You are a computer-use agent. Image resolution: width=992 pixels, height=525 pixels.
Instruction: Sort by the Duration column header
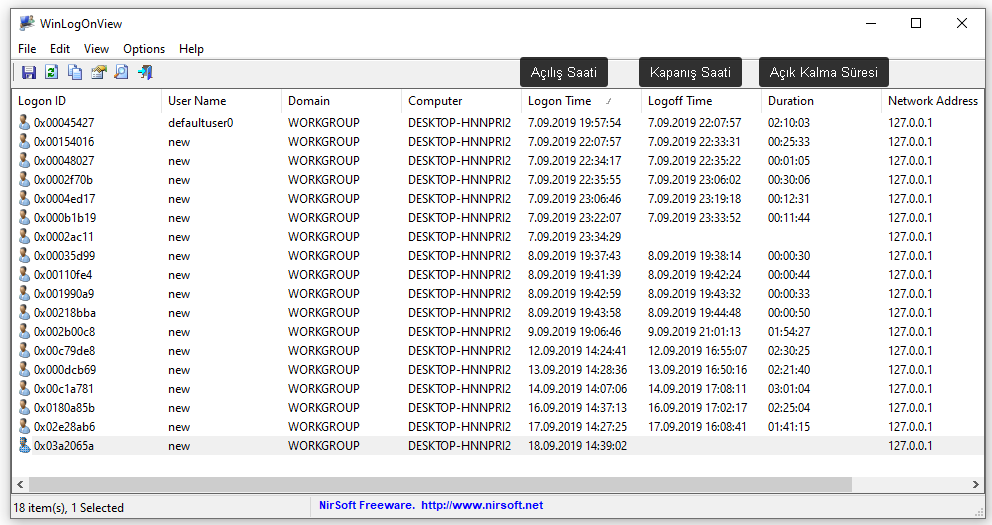pyautogui.click(x=790, y=101)
